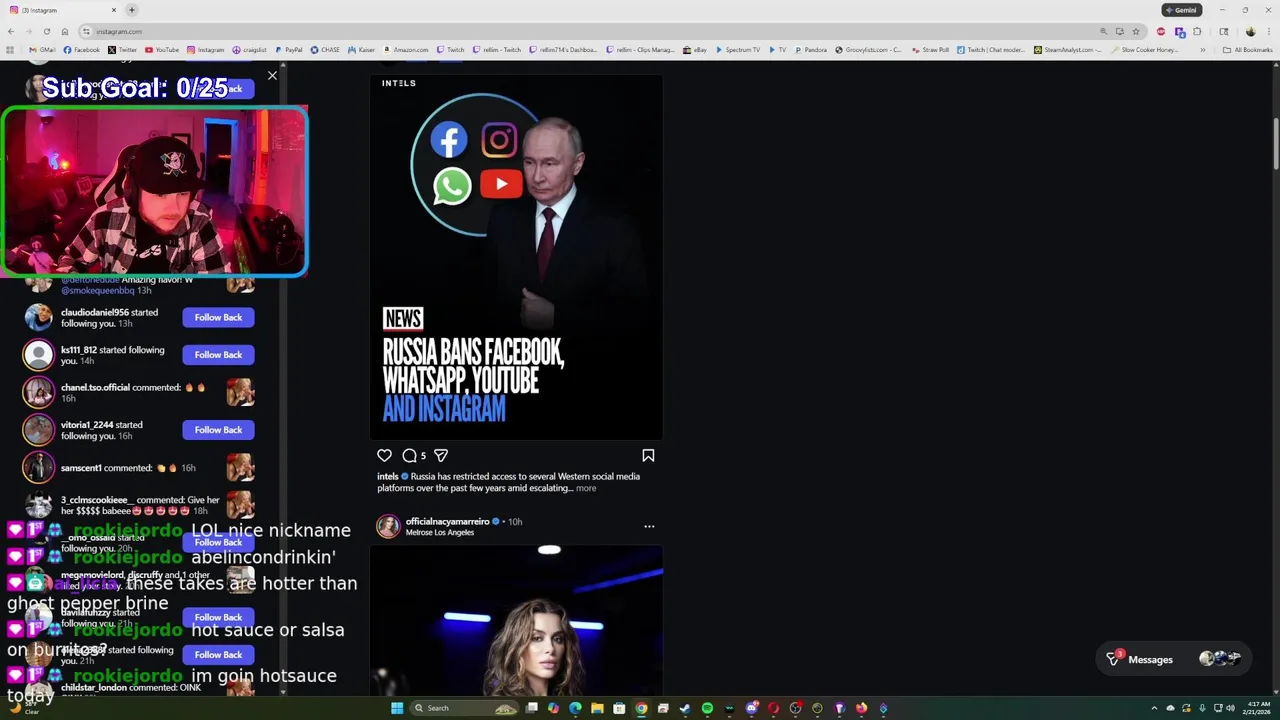Viewport: 1280px width, 720px height.
Task: Like the intels Russia bans post
Action: pyautogui.click(x=384, y=455)
